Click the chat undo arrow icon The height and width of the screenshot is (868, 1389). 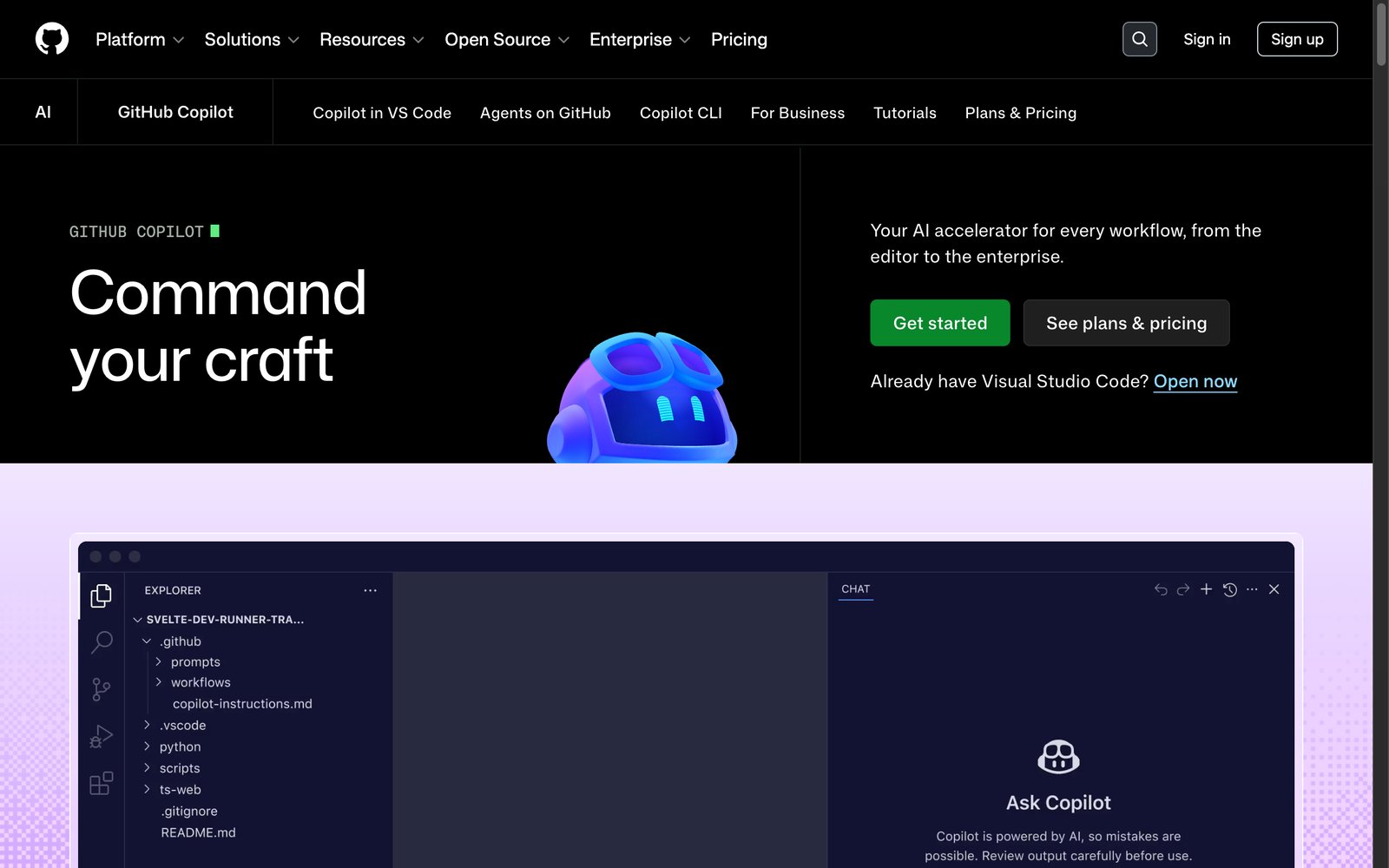pos(1161,589)
